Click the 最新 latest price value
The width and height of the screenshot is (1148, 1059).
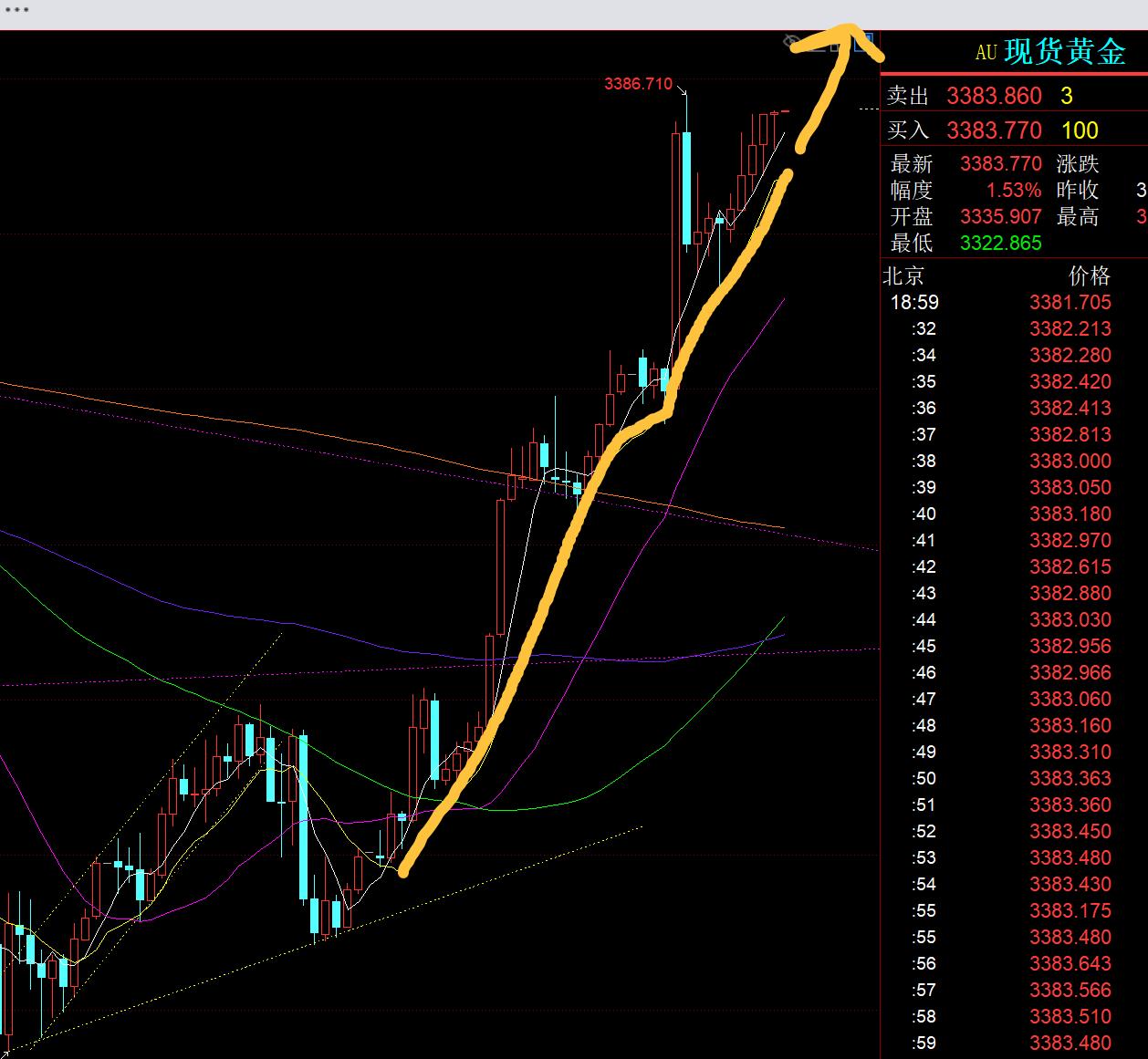[x=1000, y=164]
